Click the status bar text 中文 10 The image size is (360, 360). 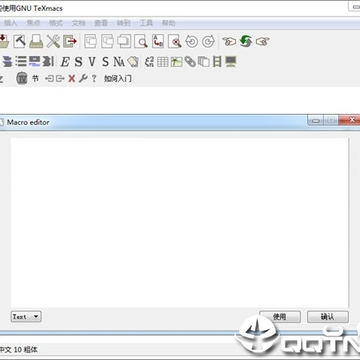click(x=11, y=350)
